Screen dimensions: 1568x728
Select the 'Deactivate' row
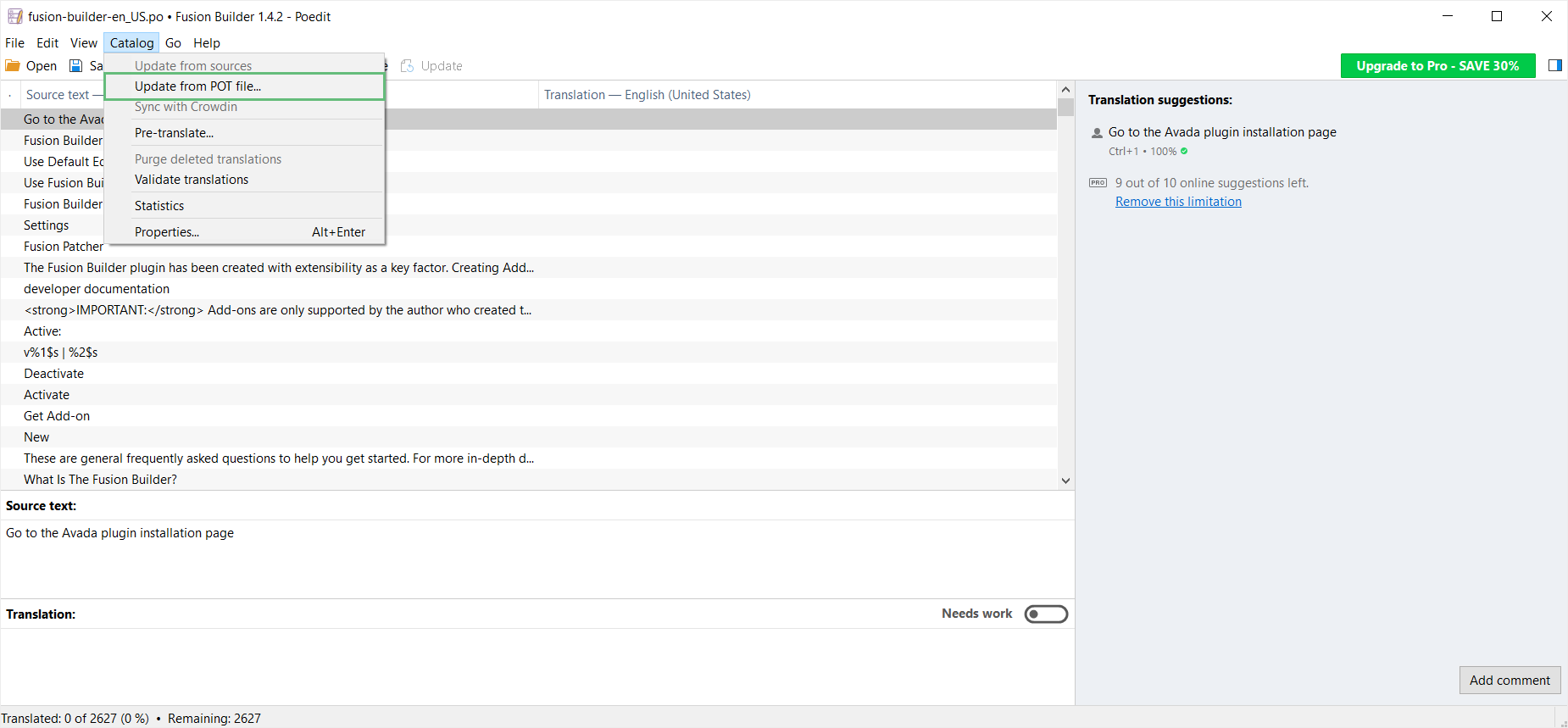(x=529, y=374)
